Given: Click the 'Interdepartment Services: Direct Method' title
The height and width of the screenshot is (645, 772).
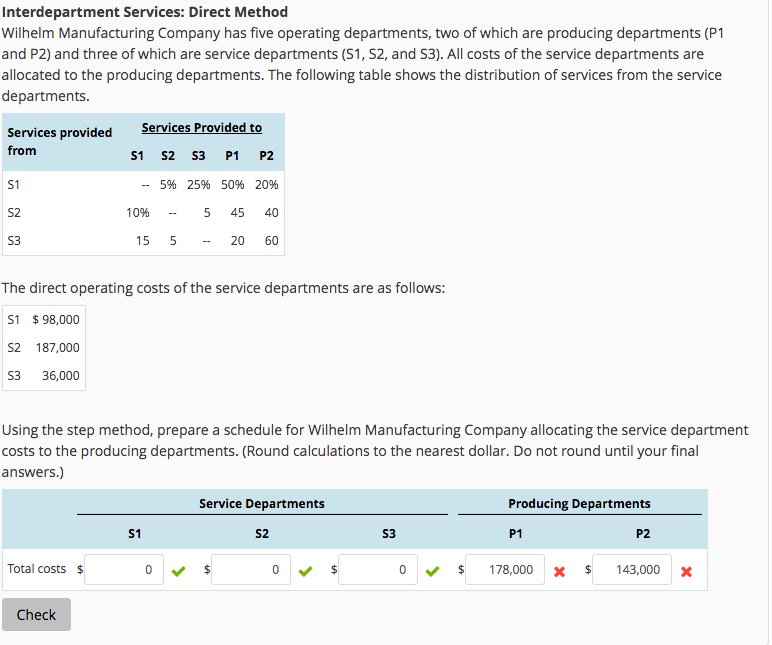Looking at the screenshot, I should (x=145, y=12).
